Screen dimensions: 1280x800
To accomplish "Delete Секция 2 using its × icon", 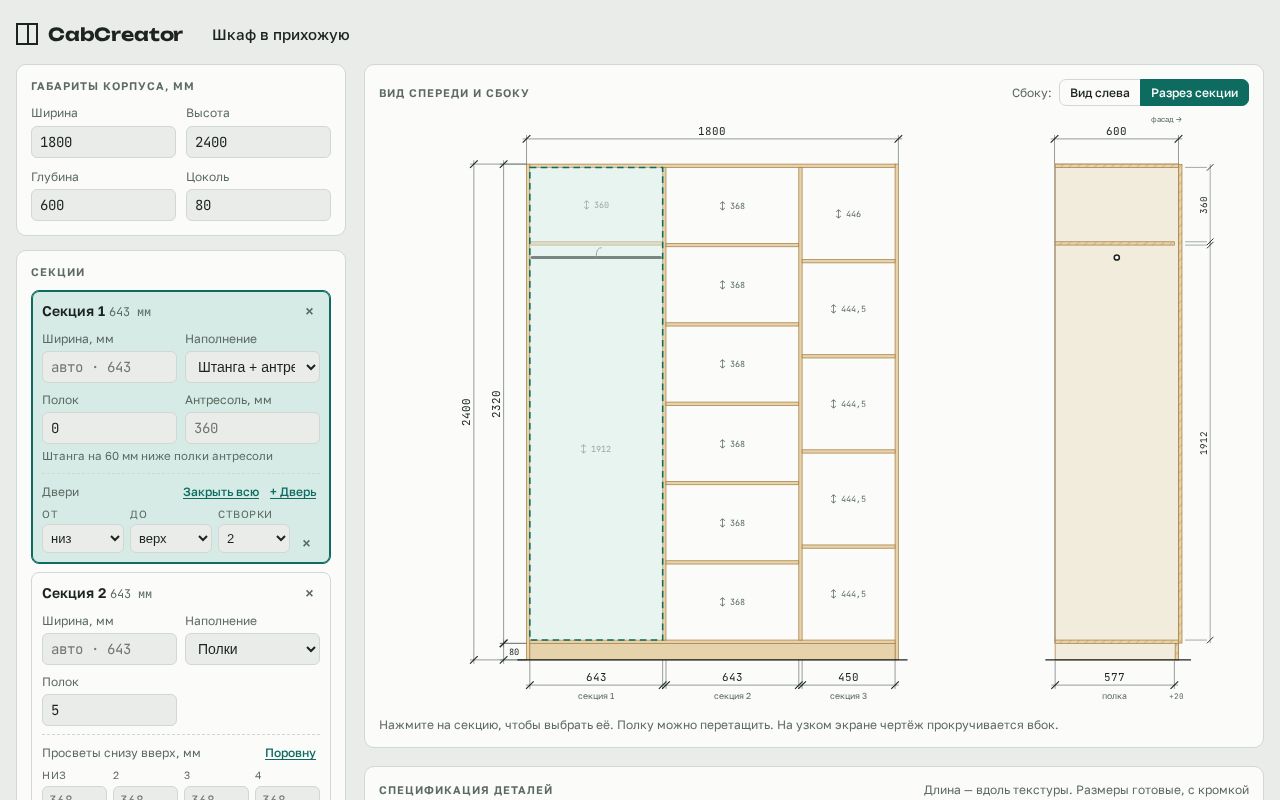I will pyautogui.click(x=309, y=593).
